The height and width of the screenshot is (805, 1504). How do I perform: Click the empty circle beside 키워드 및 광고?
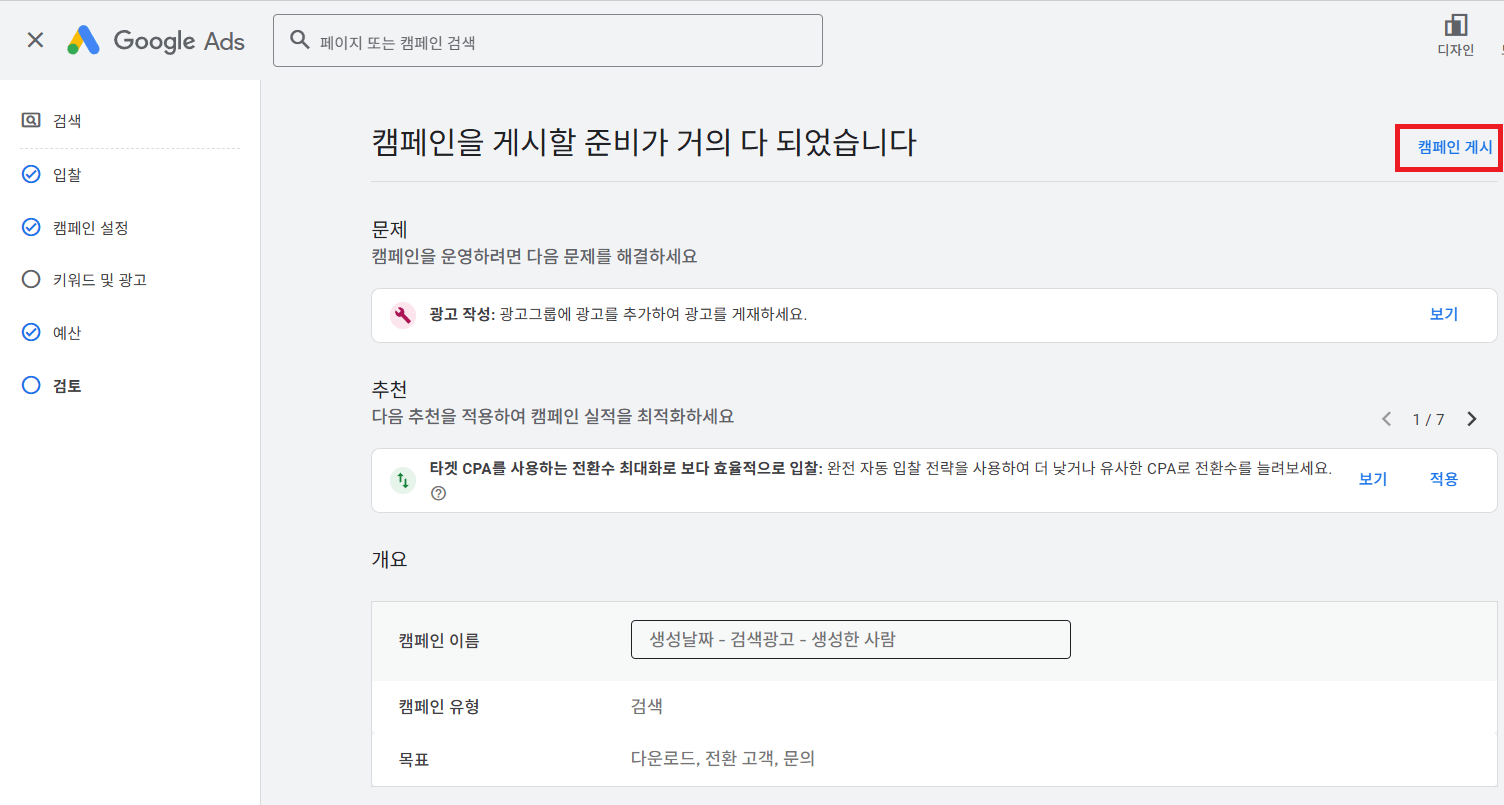click(31, 280)
